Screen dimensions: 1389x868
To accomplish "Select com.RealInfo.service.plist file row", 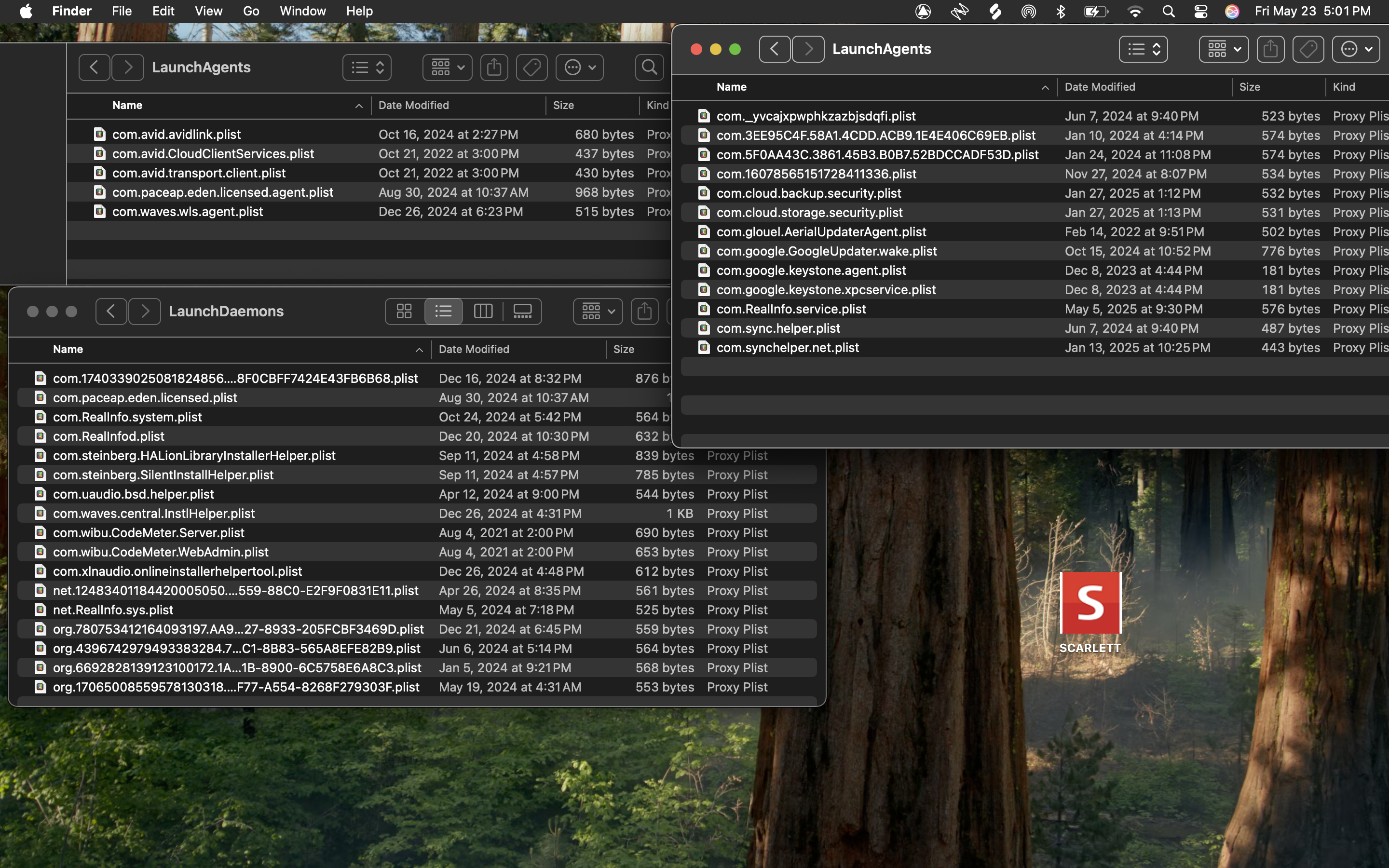I will [791, 309].
